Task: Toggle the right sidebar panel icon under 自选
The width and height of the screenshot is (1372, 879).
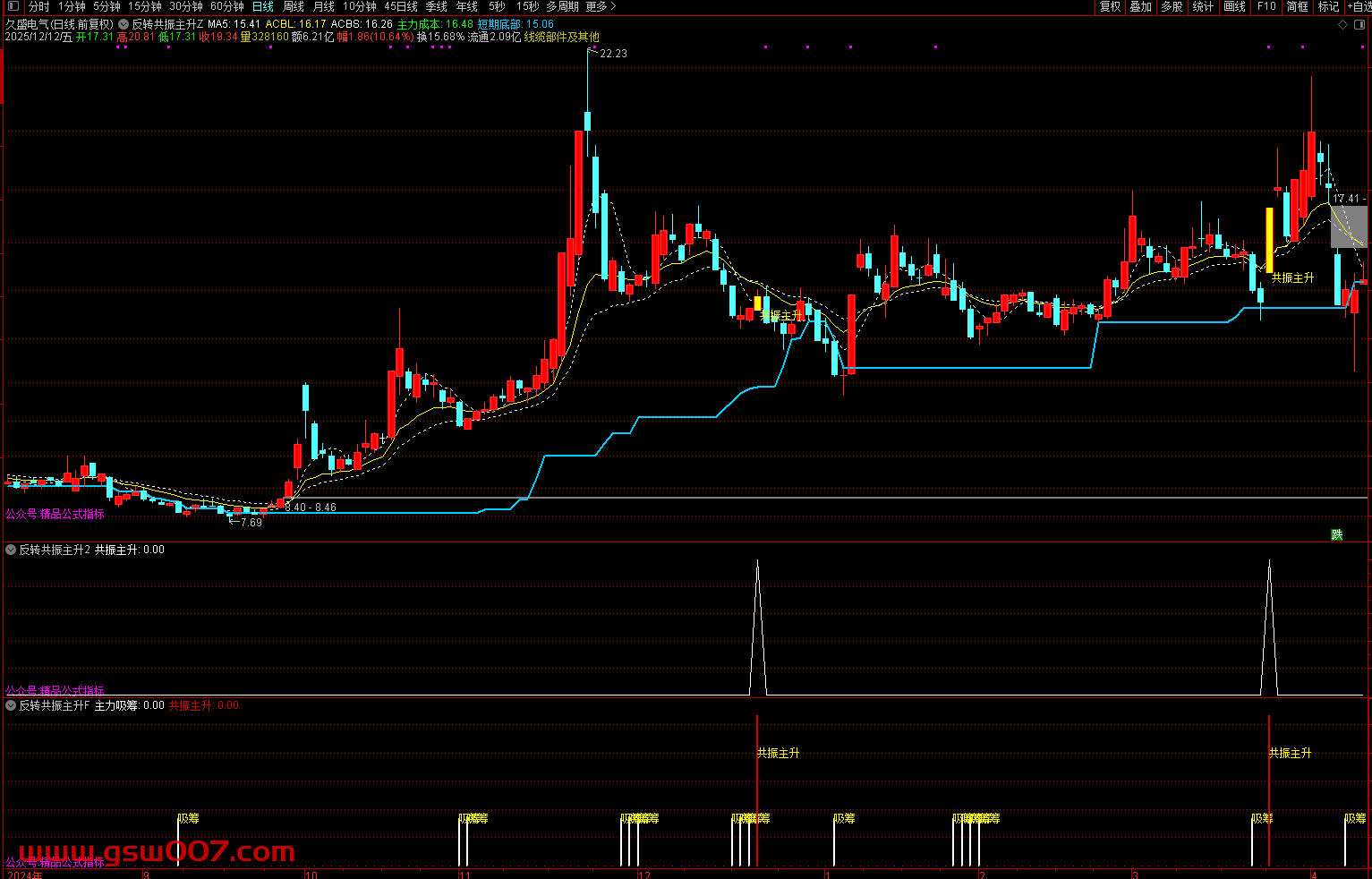Action: pyautogui.click(x=1359, y=25)
